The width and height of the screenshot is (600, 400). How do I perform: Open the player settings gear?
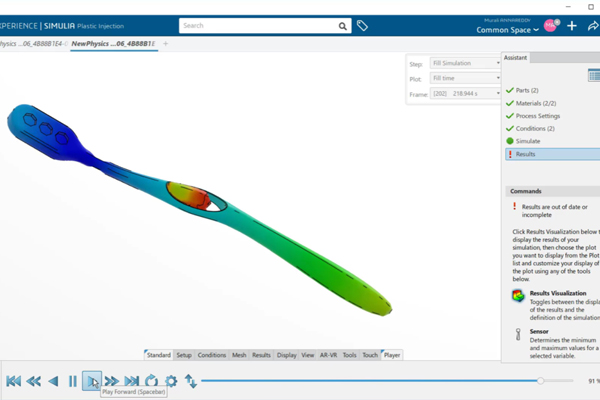pos(171,381)
